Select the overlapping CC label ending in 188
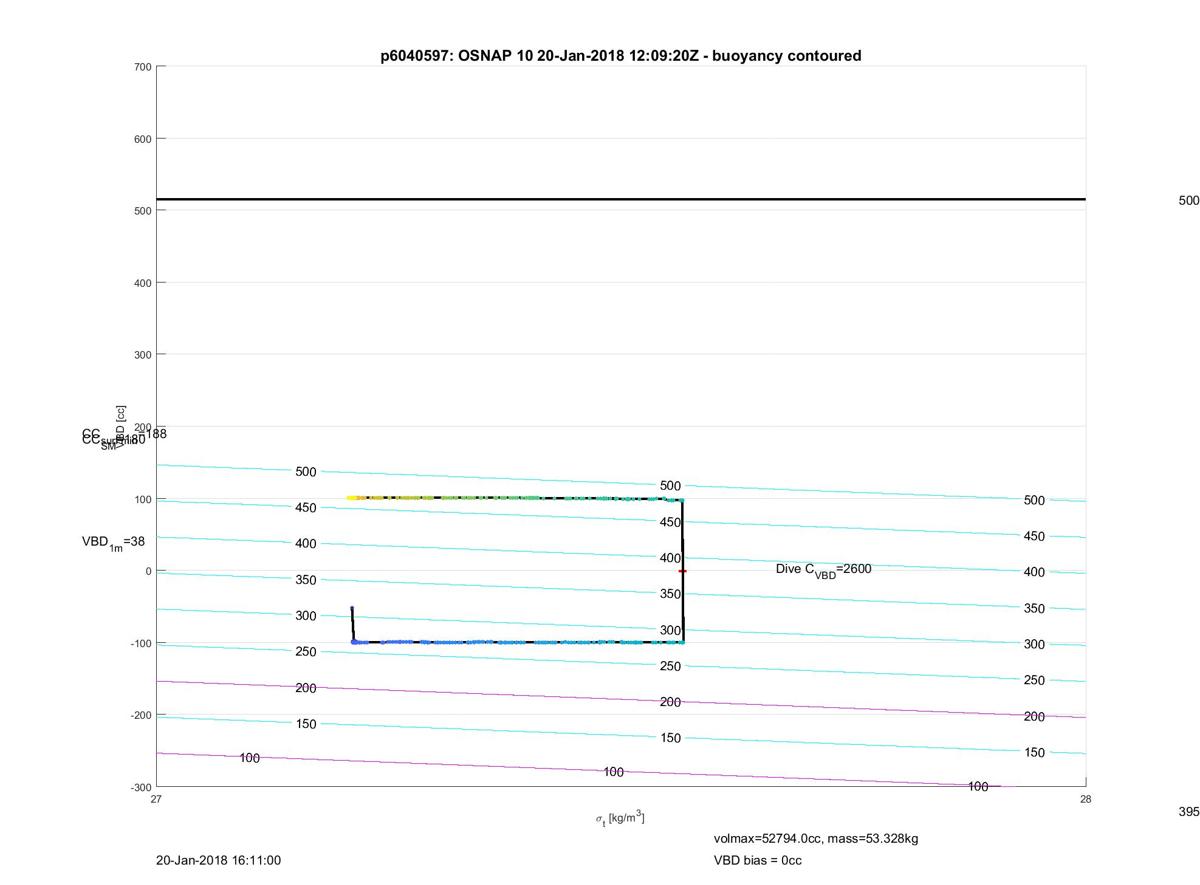 pyautogui.click(x=125, y=436)
